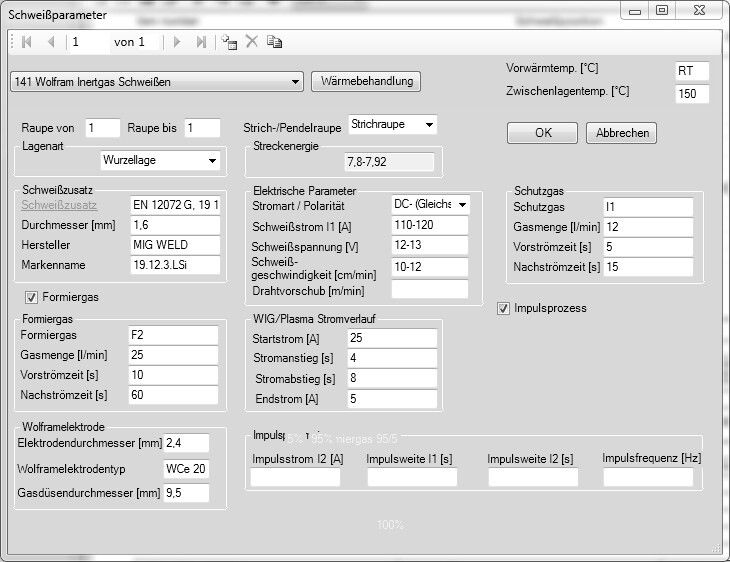Click Formiergas Gasmenge field 25
The image size is (730, 562).
click(173, 355)
